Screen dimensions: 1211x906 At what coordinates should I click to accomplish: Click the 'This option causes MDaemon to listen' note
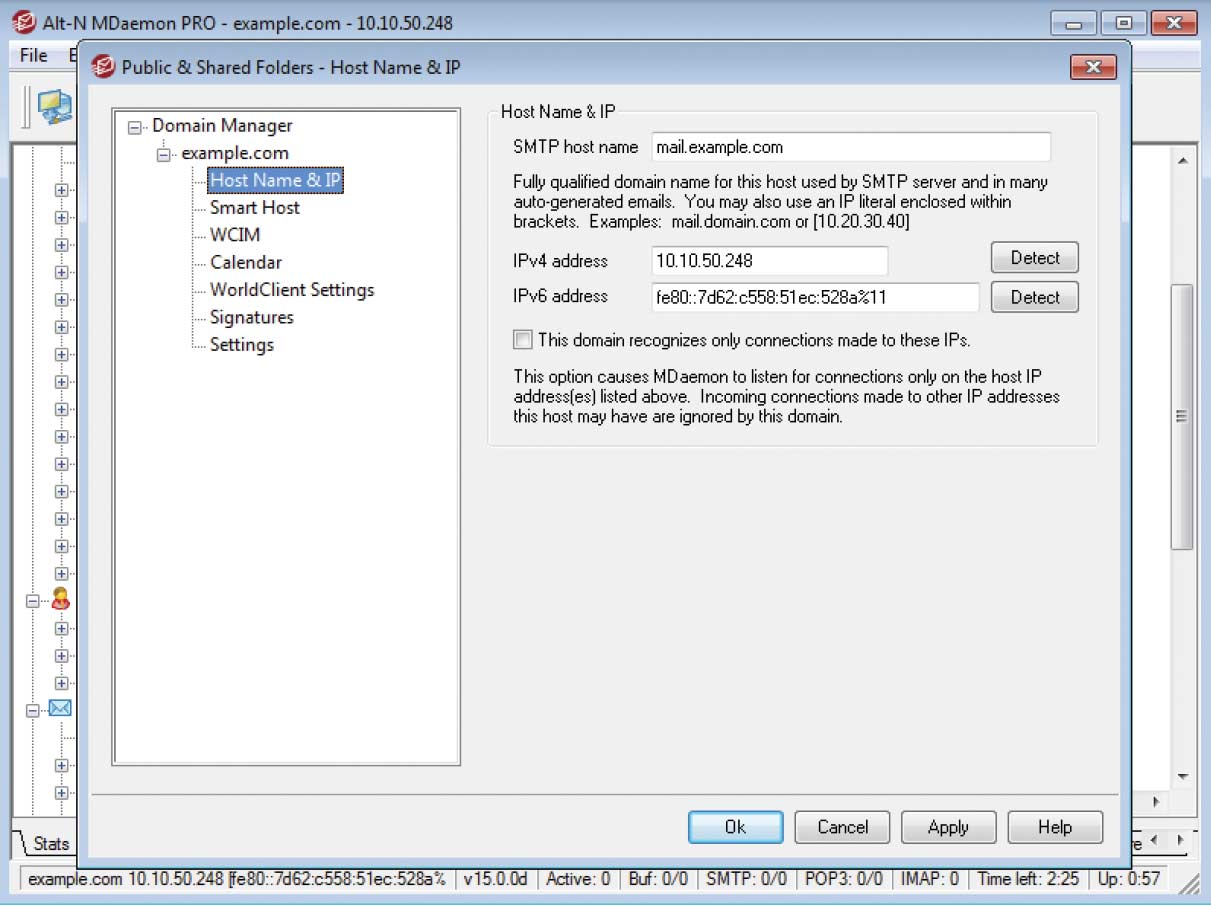coord(787,396)
